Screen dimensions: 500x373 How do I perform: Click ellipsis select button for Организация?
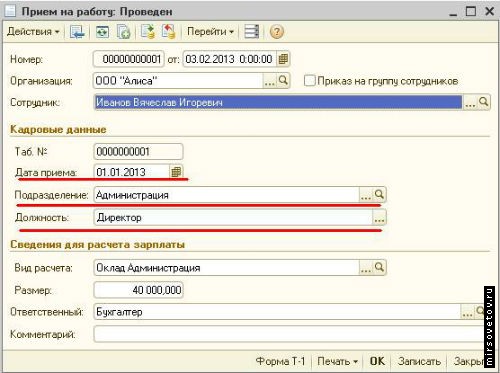click(x=269, y=81)
